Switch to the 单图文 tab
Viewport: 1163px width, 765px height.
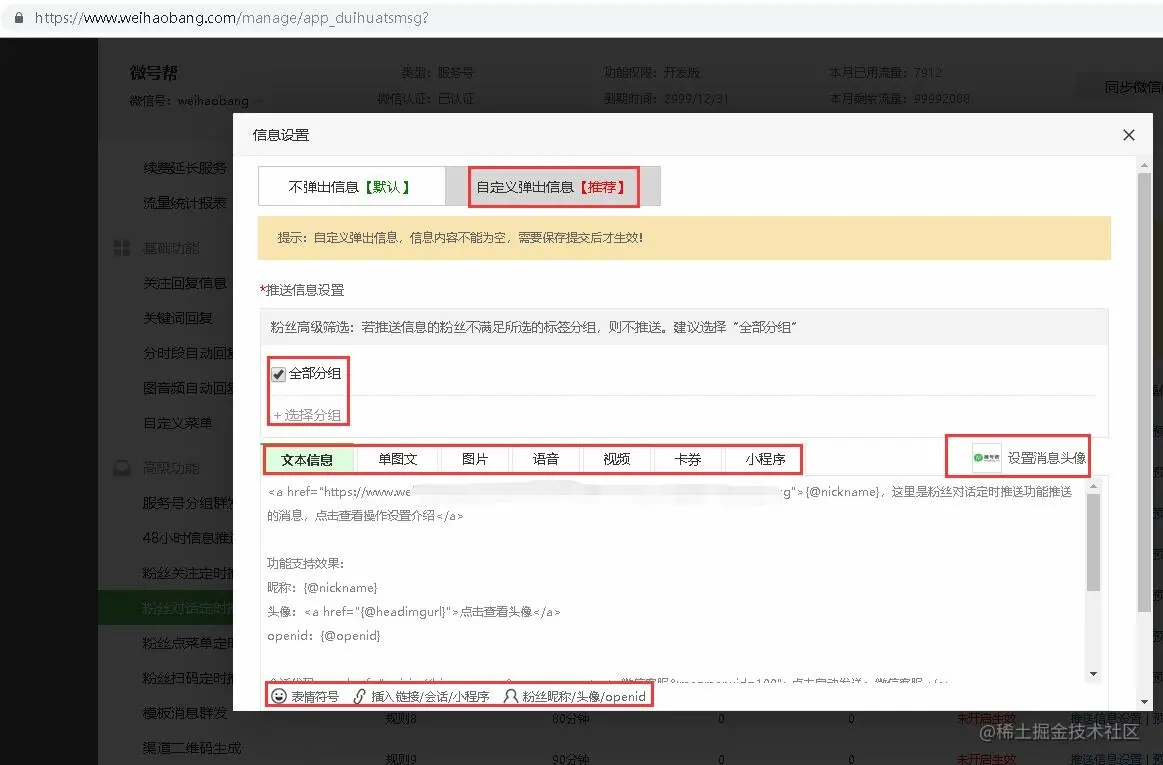397,459
